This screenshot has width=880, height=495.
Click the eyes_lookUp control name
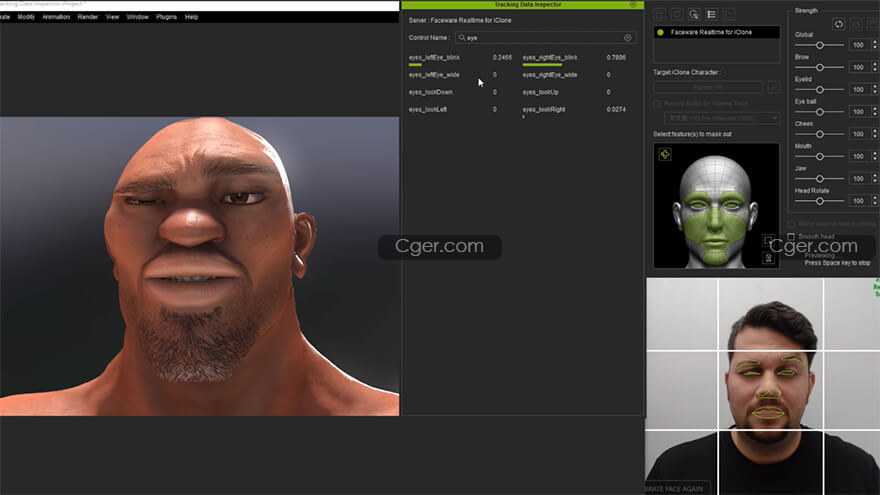(540, 92)
